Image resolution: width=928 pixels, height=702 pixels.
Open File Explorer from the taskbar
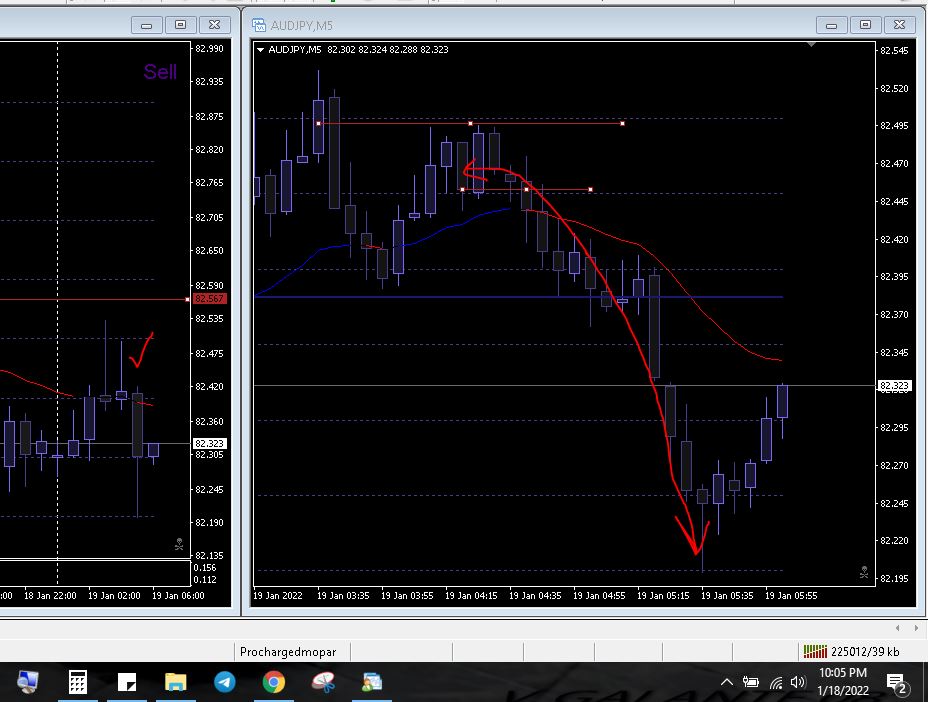pyautogui.click(x=176, y=682)
